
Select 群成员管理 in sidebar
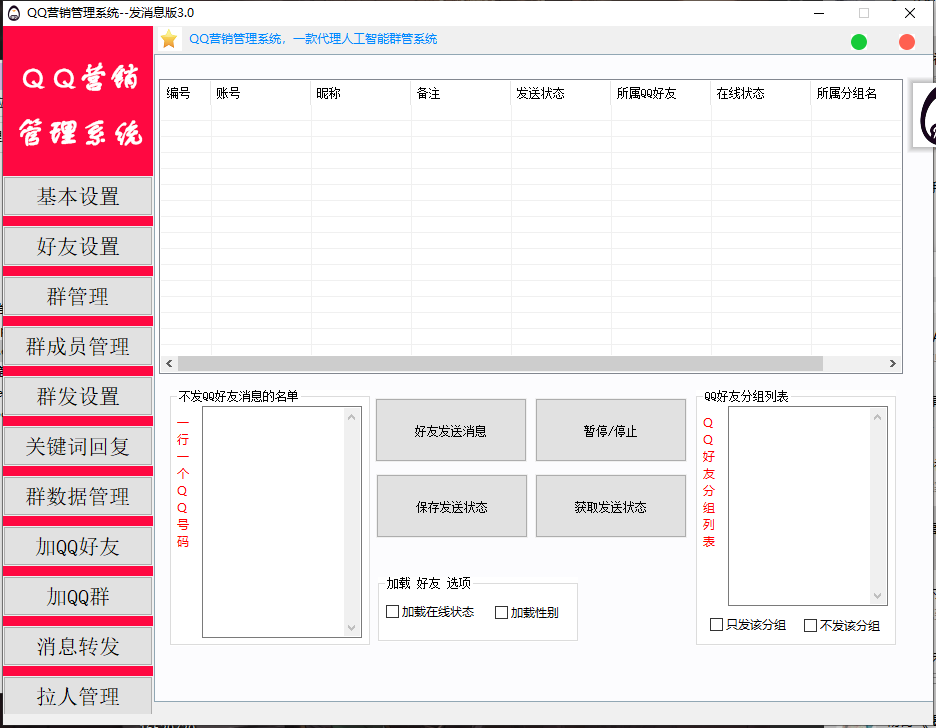pyautogui.click(x=78, y=347)
